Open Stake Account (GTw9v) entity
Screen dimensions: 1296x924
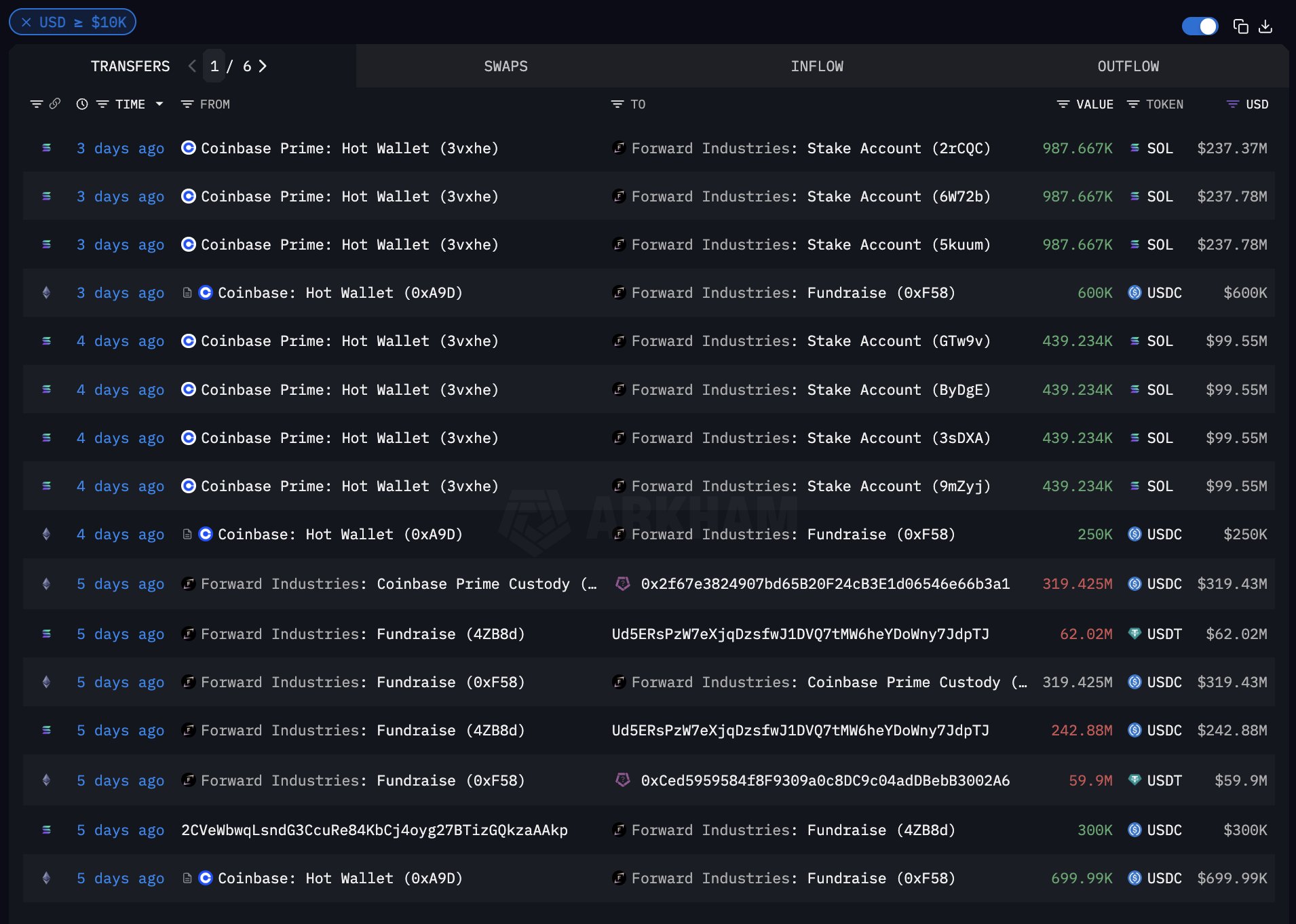[899, 341]
